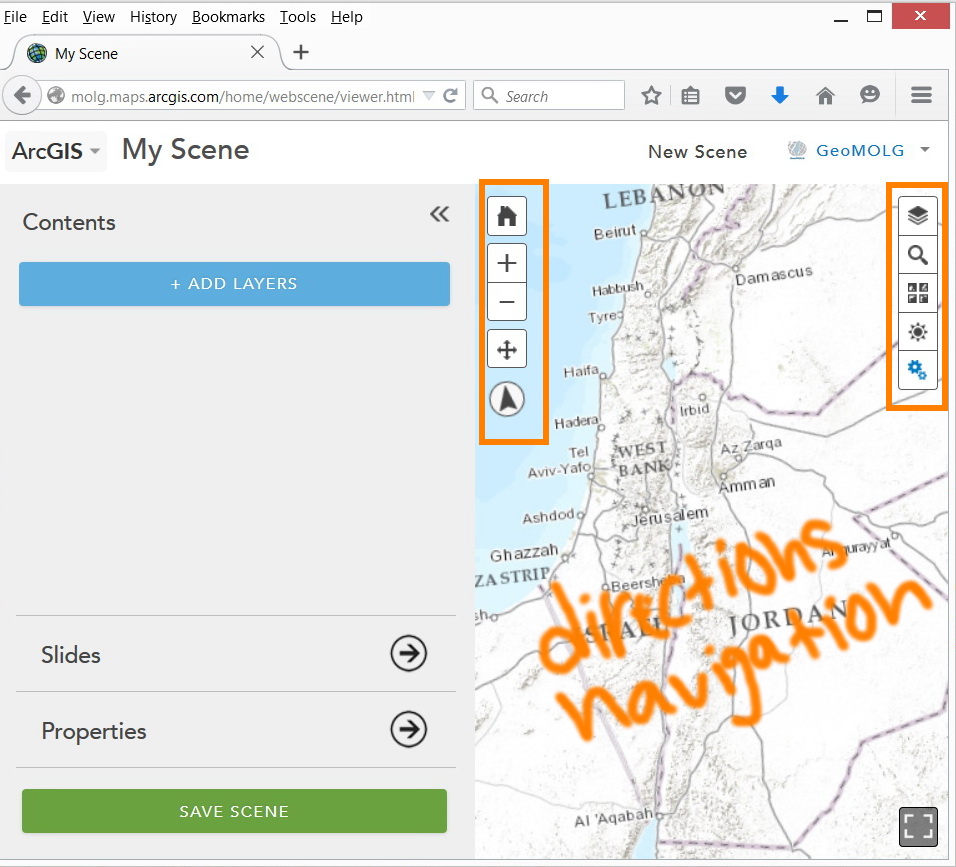Click the SAVE SCENE button

234,811
